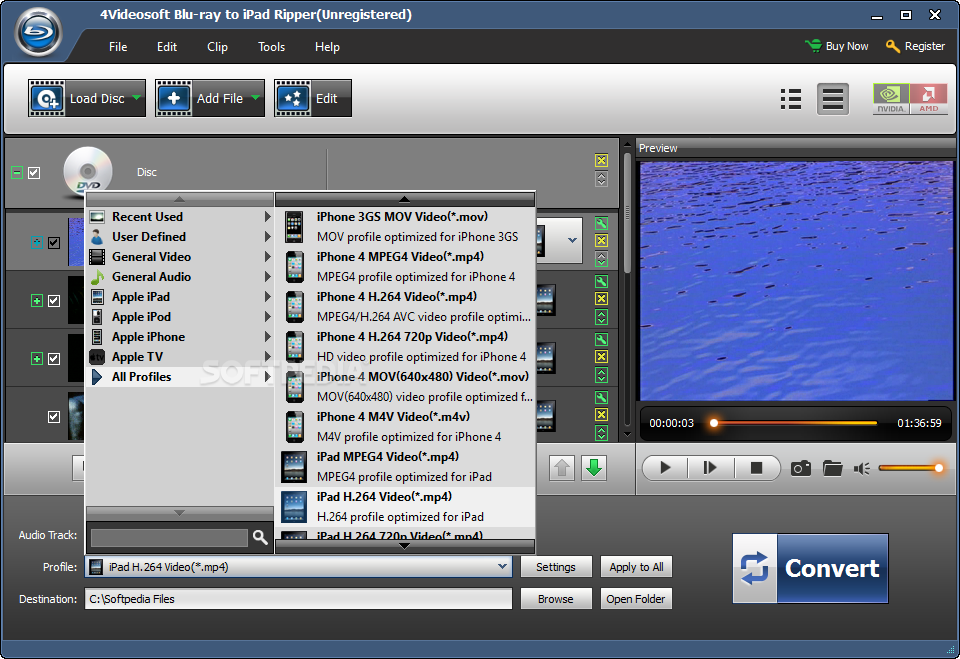Screen dimensions: 960x659
Task: Open the Profile combo box
Action: 299,567
